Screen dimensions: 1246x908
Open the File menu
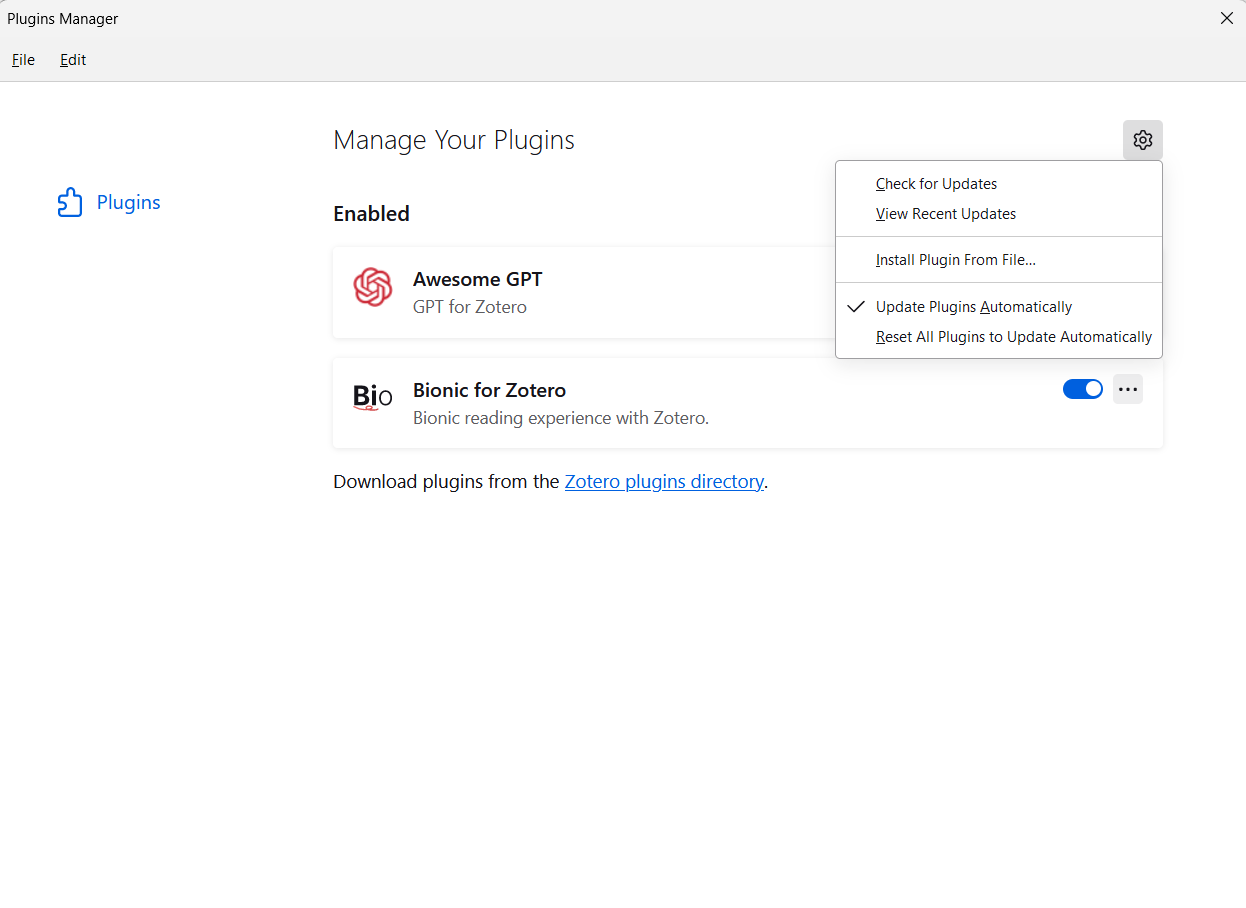[x=23, y=60]
